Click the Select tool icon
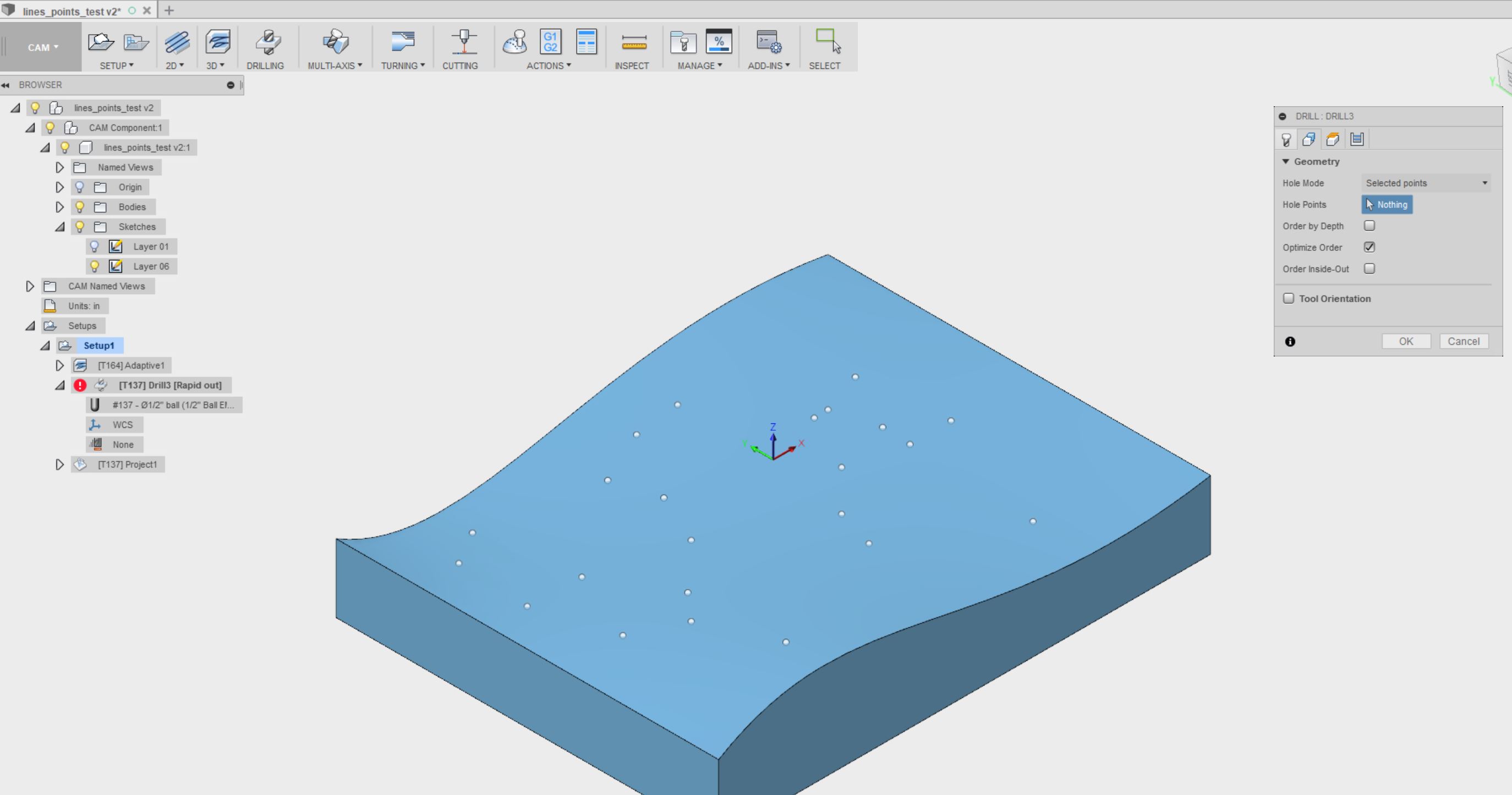1512x795 pixels. pyautogui.click(x=828, y=42)
